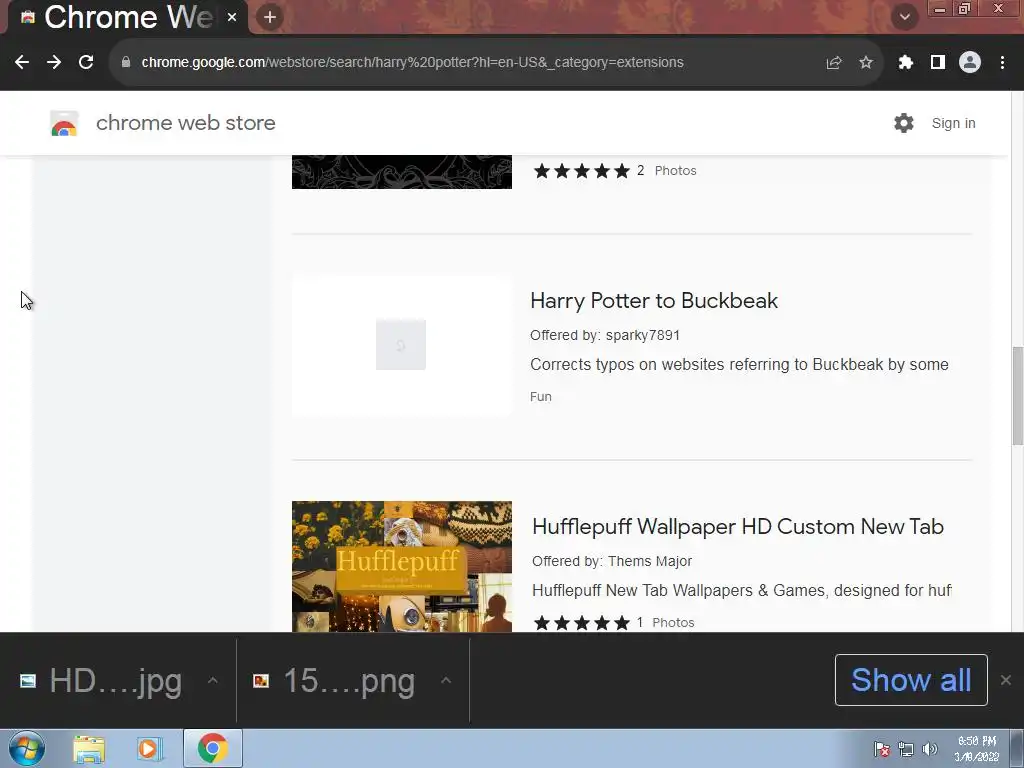Click the 'Photos' label under Hufflepuff listing
The height and width of the screenshot is (768, 1024).
click(x=673, y=622)
